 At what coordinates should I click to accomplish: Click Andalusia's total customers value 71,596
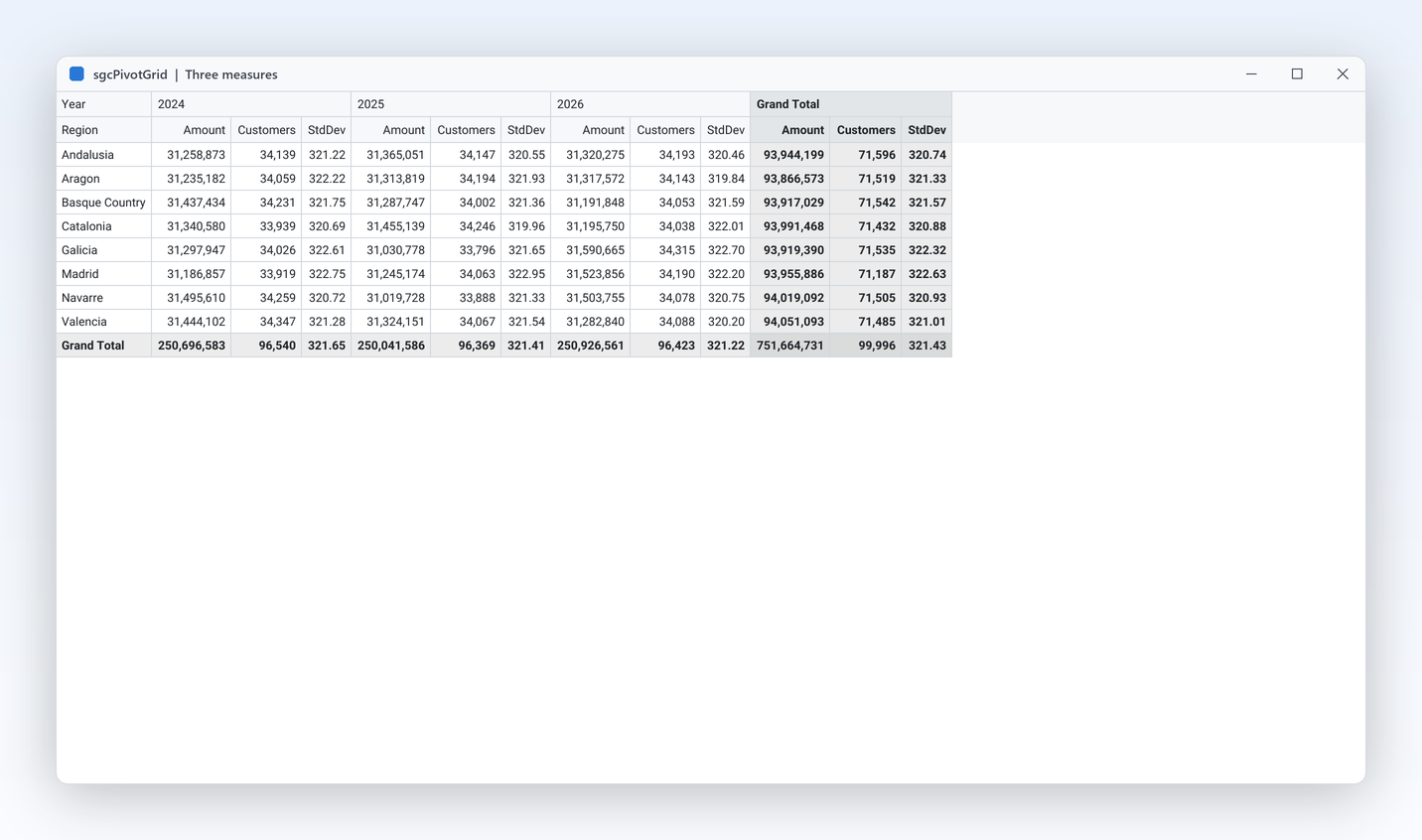click(866, 155)
